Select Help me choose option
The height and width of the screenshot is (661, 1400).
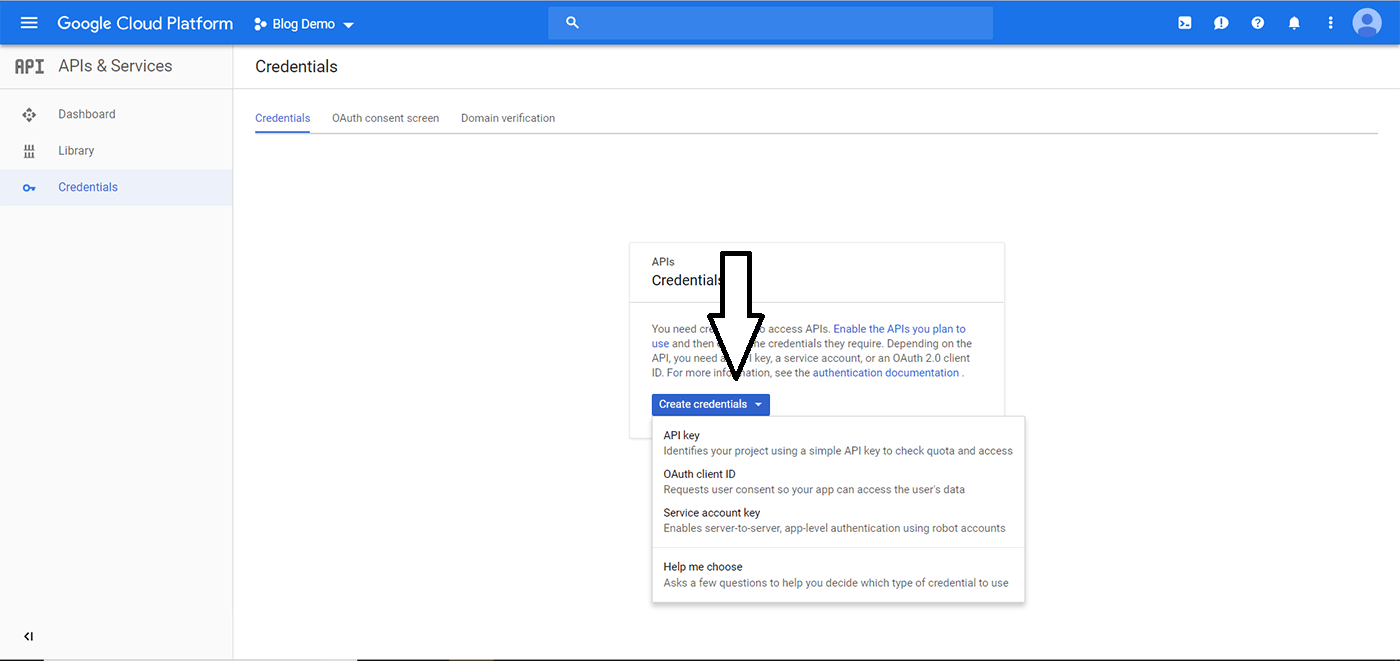click(x=838, y=574)
